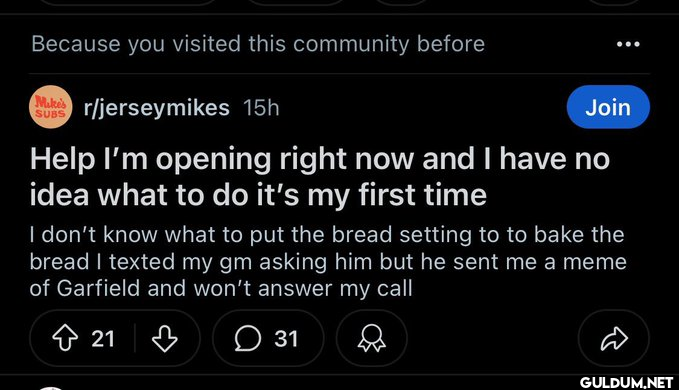Screen dimensions: 679x390
Task: Tap the Garfield meme sentence in post text
Action: click(328, 275)
